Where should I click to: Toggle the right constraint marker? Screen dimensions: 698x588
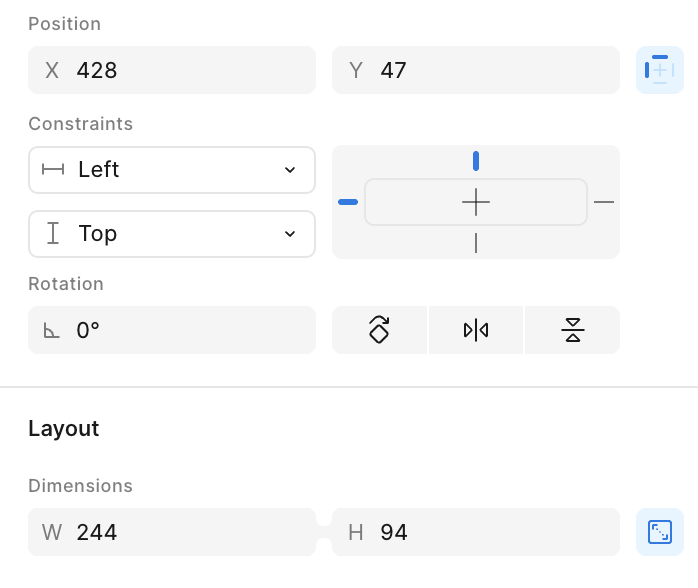click(x=604, y=202)
